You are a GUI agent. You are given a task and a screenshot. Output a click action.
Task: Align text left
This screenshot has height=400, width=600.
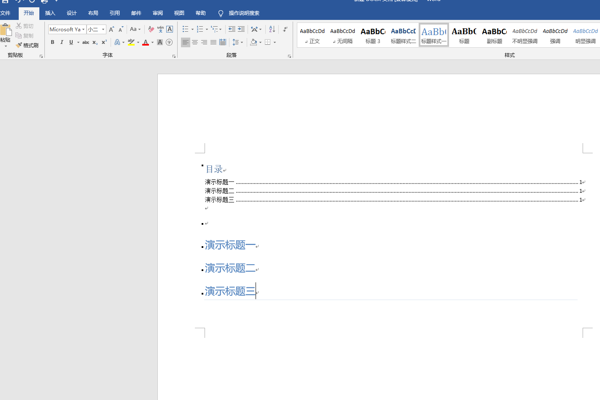185,42
